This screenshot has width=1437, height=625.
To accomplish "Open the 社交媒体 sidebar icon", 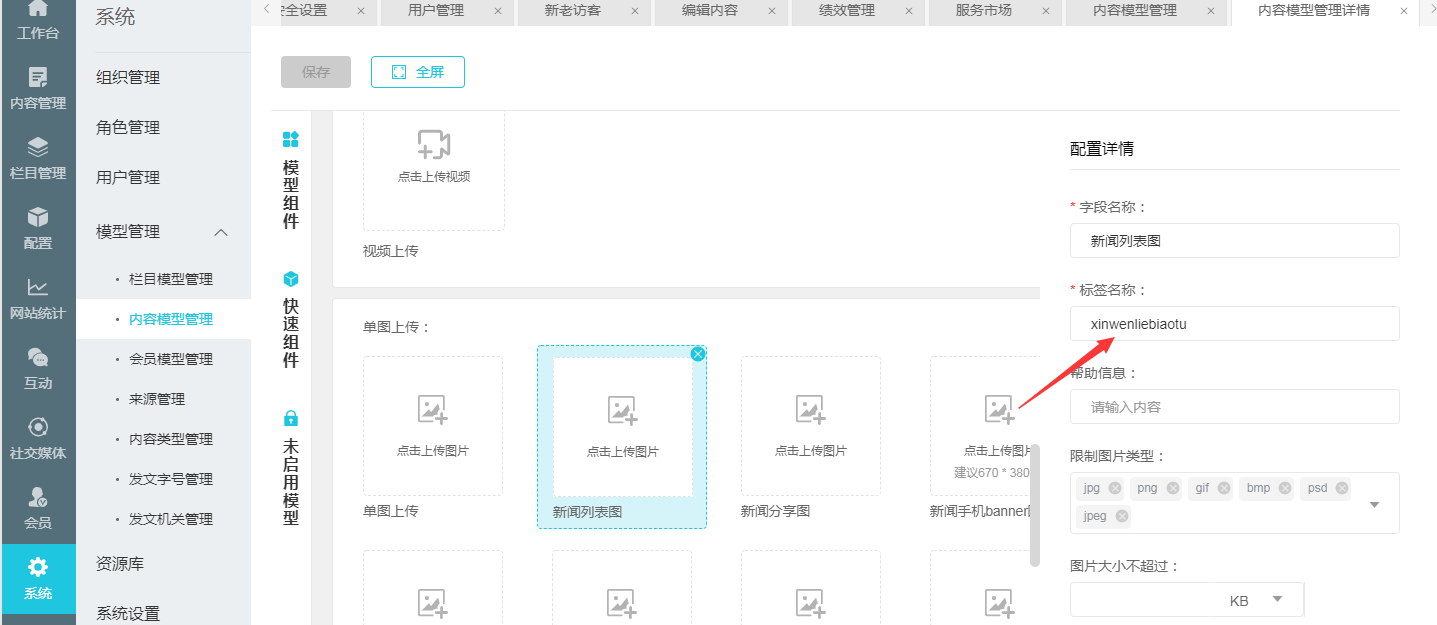I will [x=38, y=427].
